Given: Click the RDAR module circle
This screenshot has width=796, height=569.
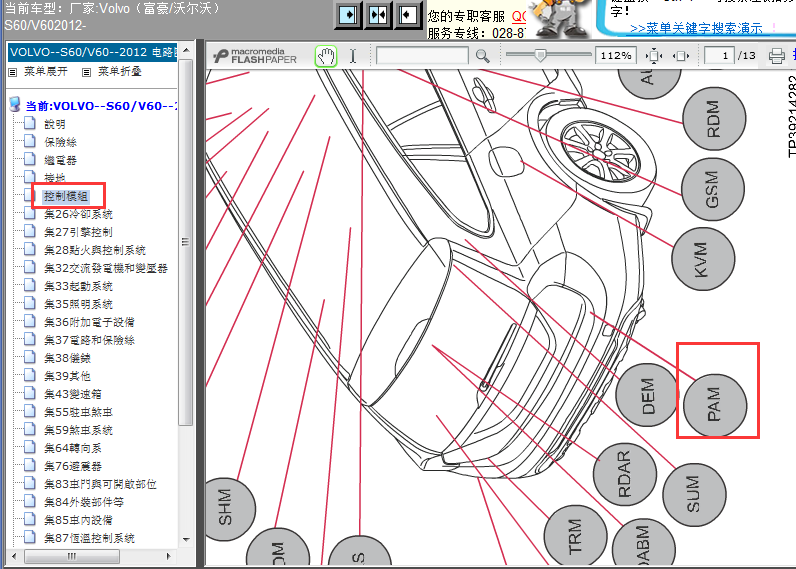Looking at the screenshot, I should coord(624,474).
